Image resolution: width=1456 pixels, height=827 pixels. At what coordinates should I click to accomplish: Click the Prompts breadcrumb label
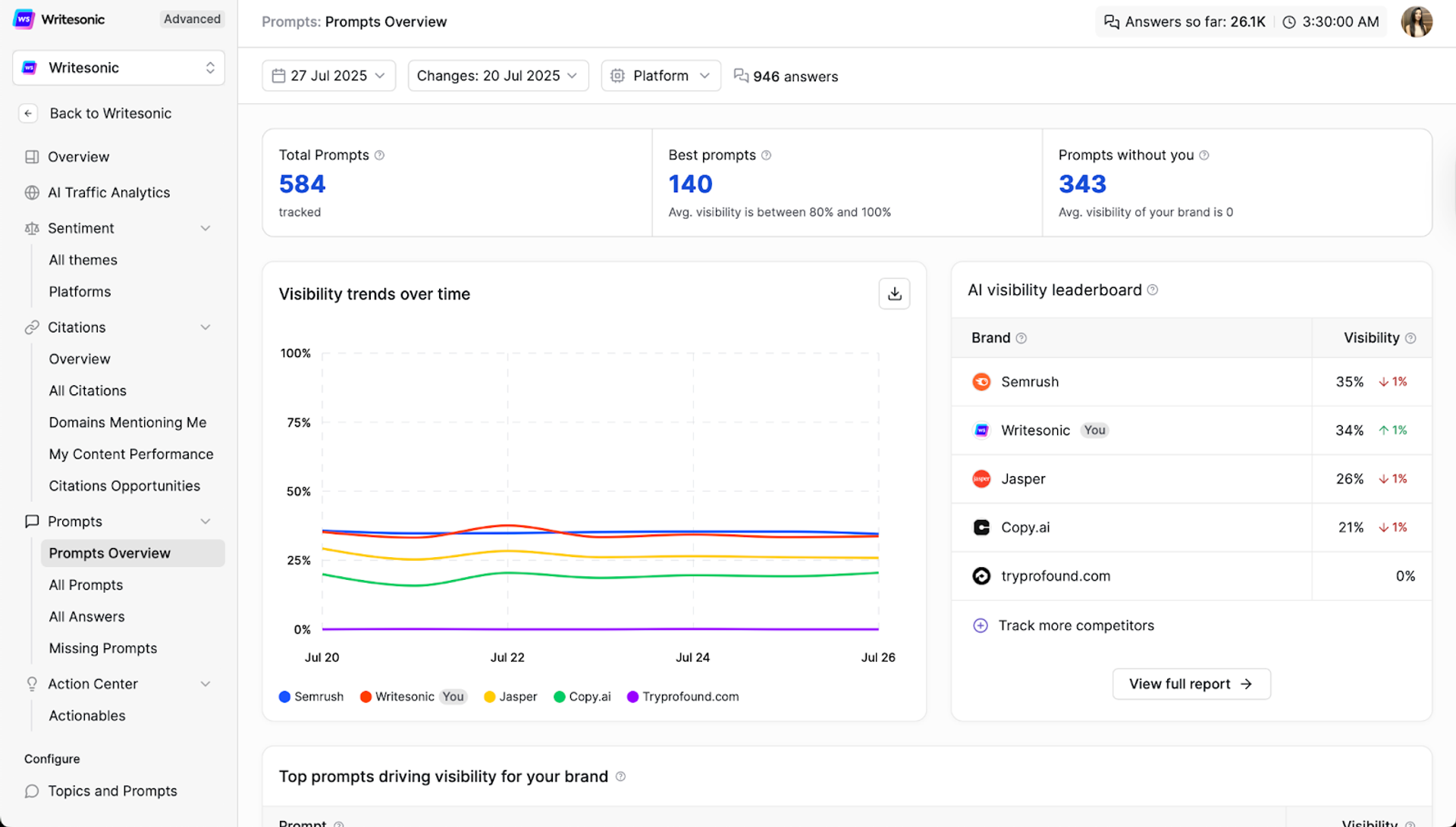point(291,22)
